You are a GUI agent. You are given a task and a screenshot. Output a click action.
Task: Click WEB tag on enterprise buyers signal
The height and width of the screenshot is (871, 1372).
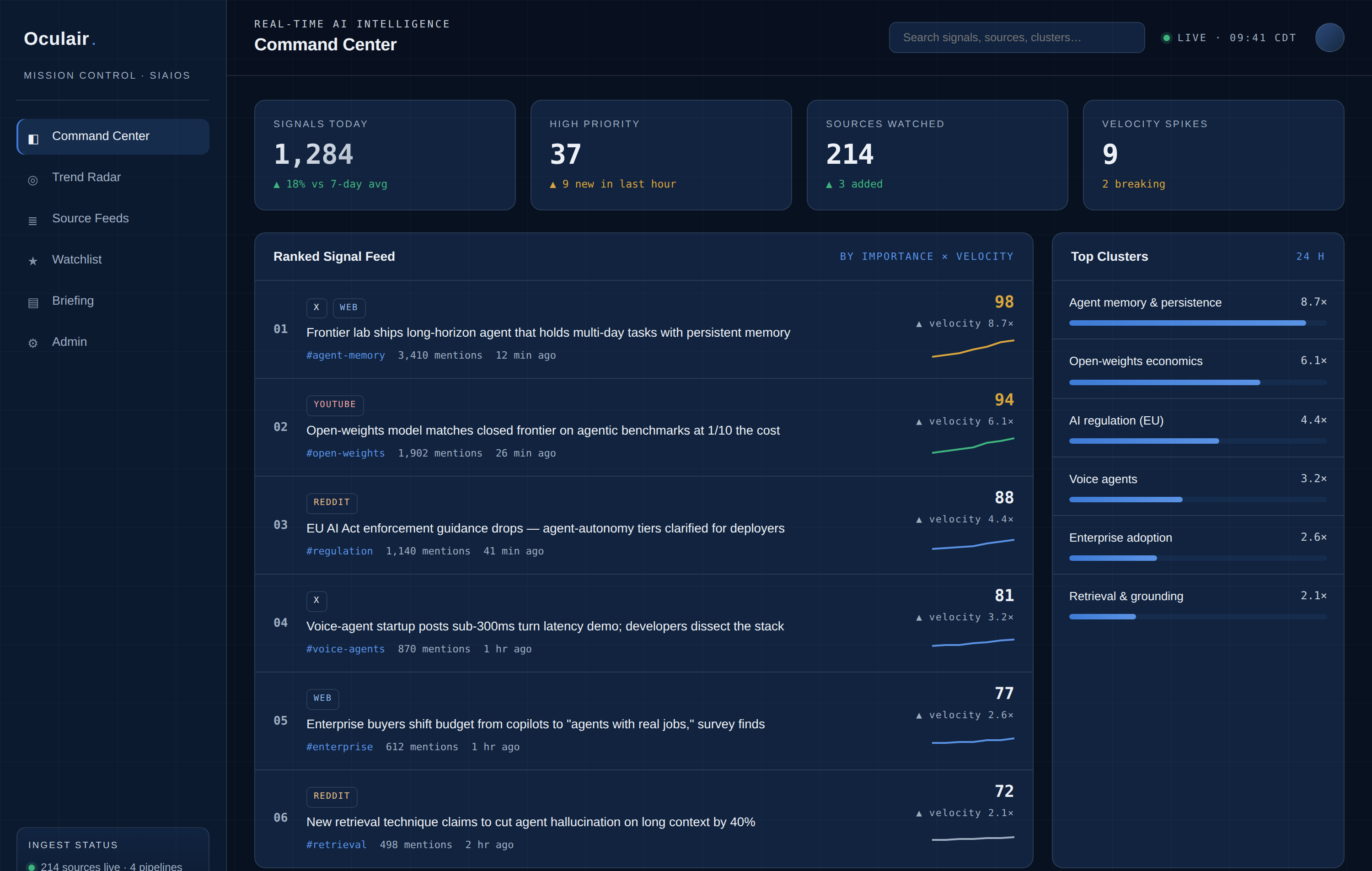(322, 699)
